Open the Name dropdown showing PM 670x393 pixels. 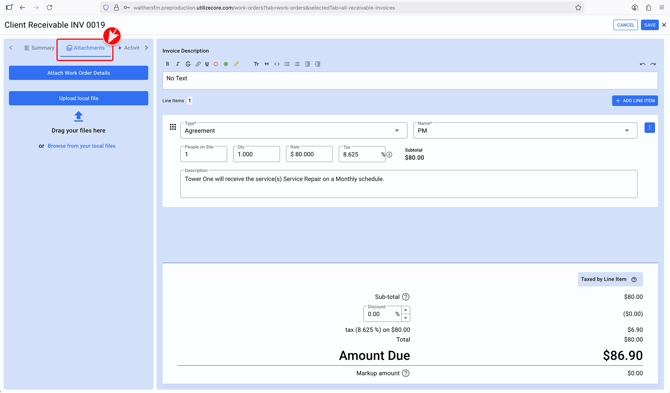[525, 130]
